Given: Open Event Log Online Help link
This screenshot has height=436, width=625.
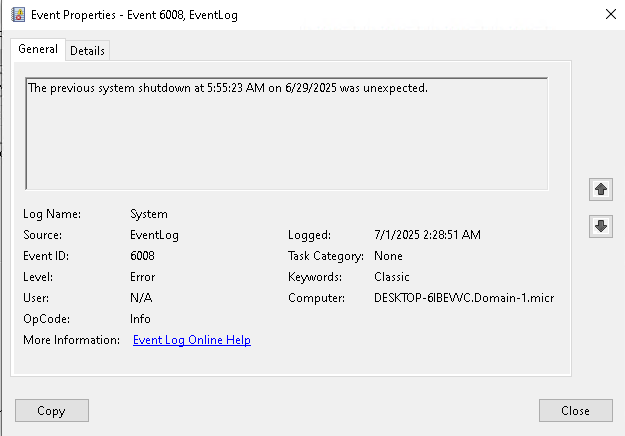Looking at the screenshot, I should (192, 340).
